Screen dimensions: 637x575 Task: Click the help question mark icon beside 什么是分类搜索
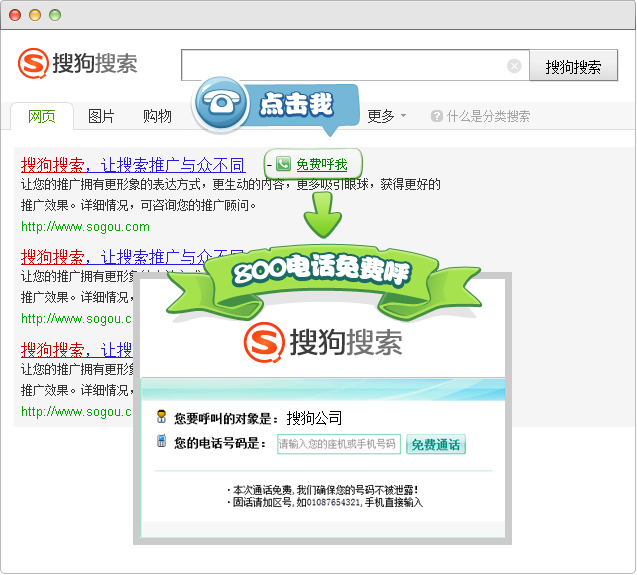click(x=436, y=116)
